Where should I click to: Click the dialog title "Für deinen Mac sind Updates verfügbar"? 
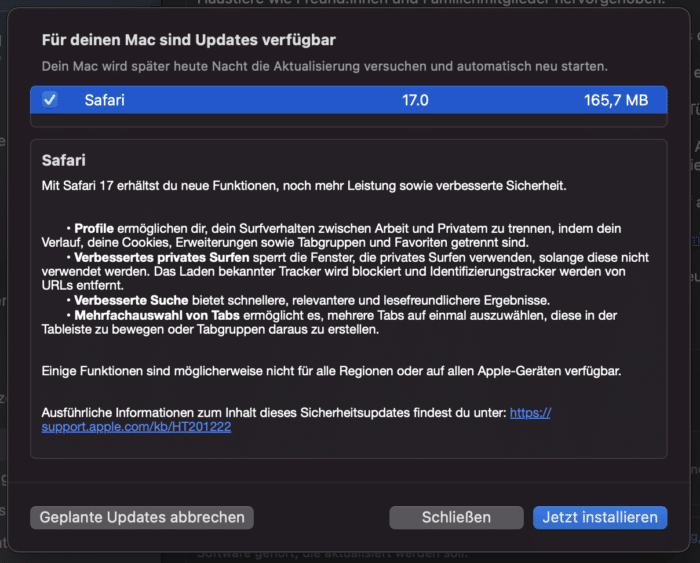189,40
